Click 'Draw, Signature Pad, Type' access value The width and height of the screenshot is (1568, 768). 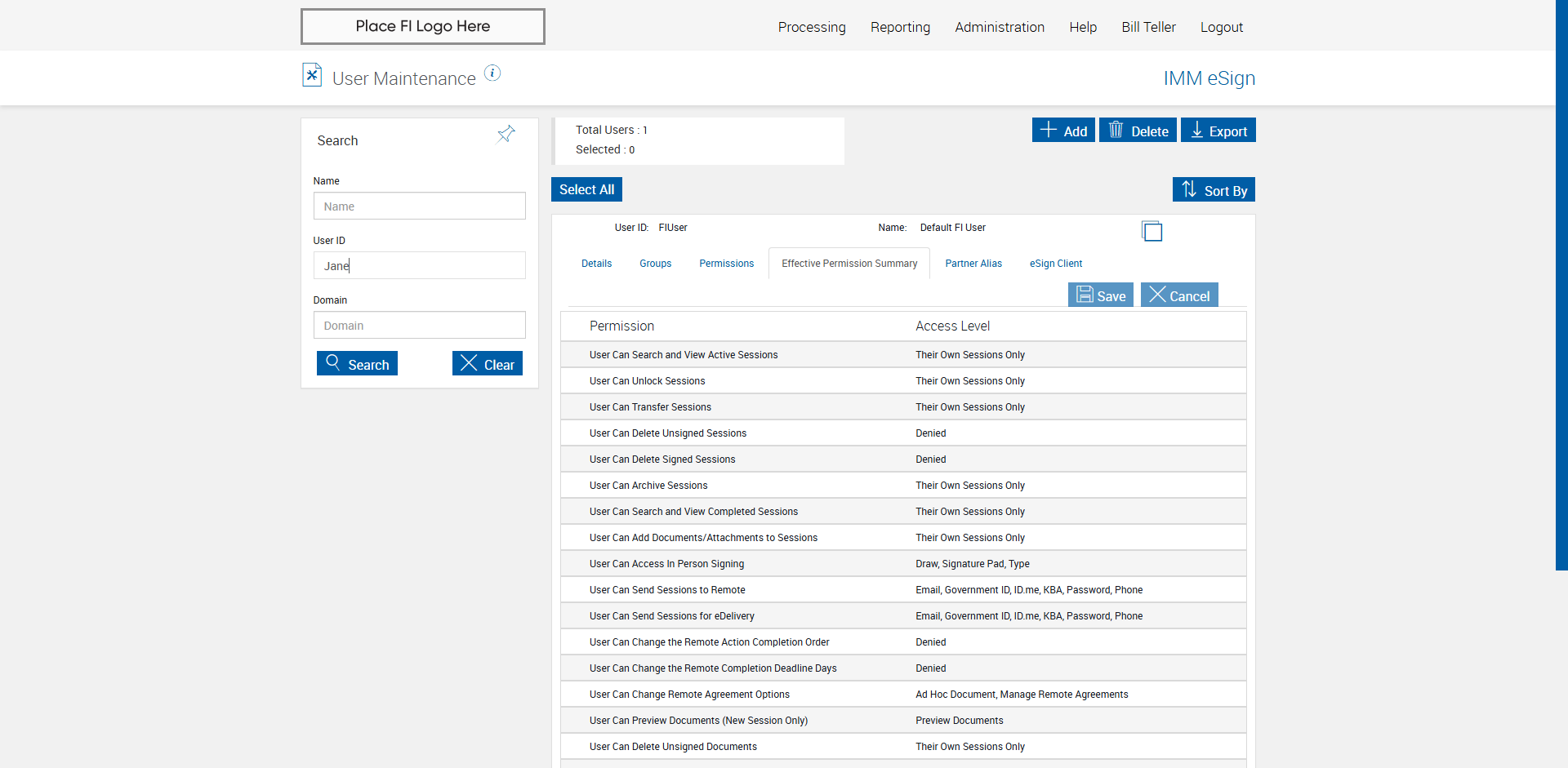point(972,564)
